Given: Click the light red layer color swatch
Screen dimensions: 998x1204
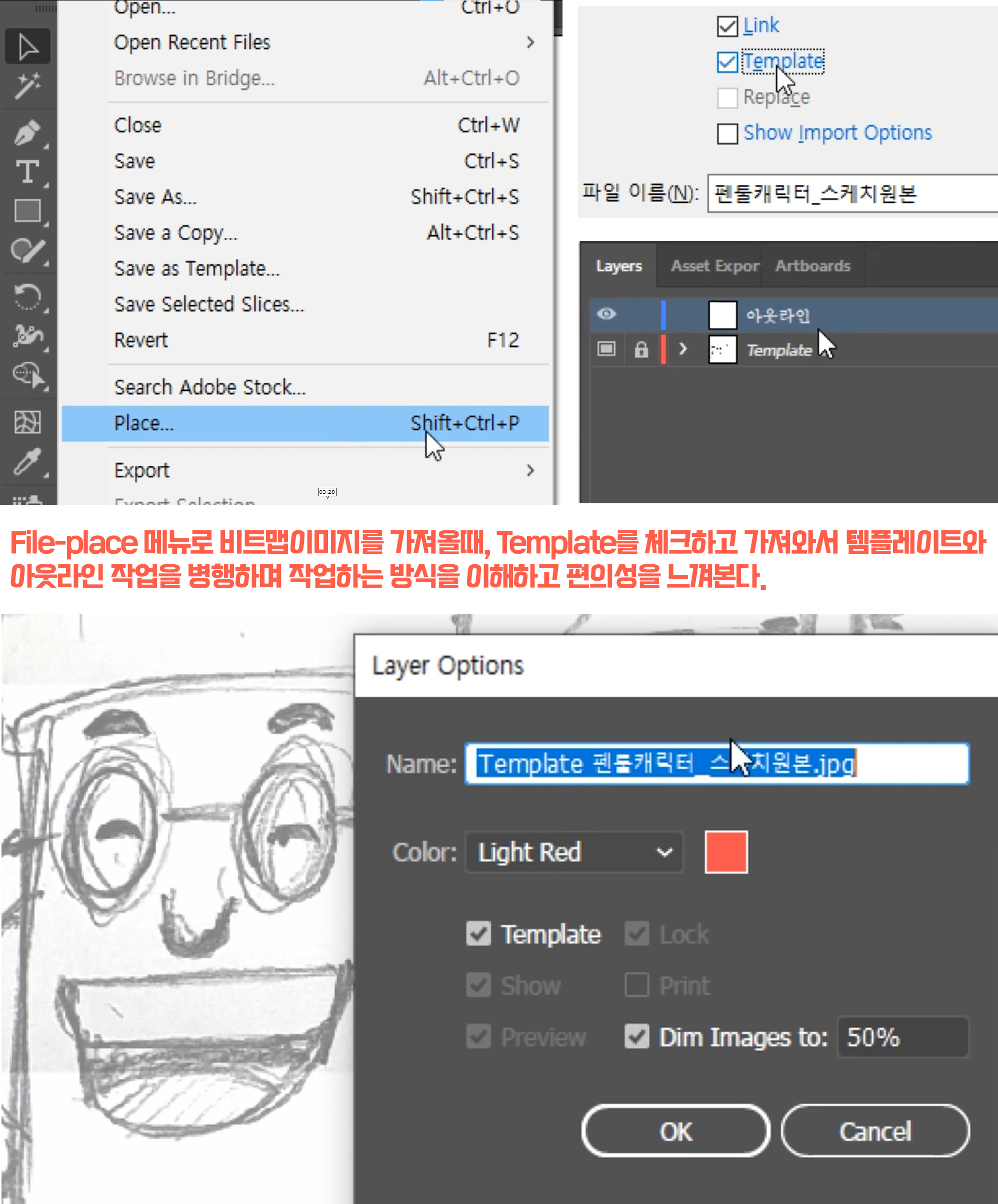Looking at the screenshot, I should [725, 852].
